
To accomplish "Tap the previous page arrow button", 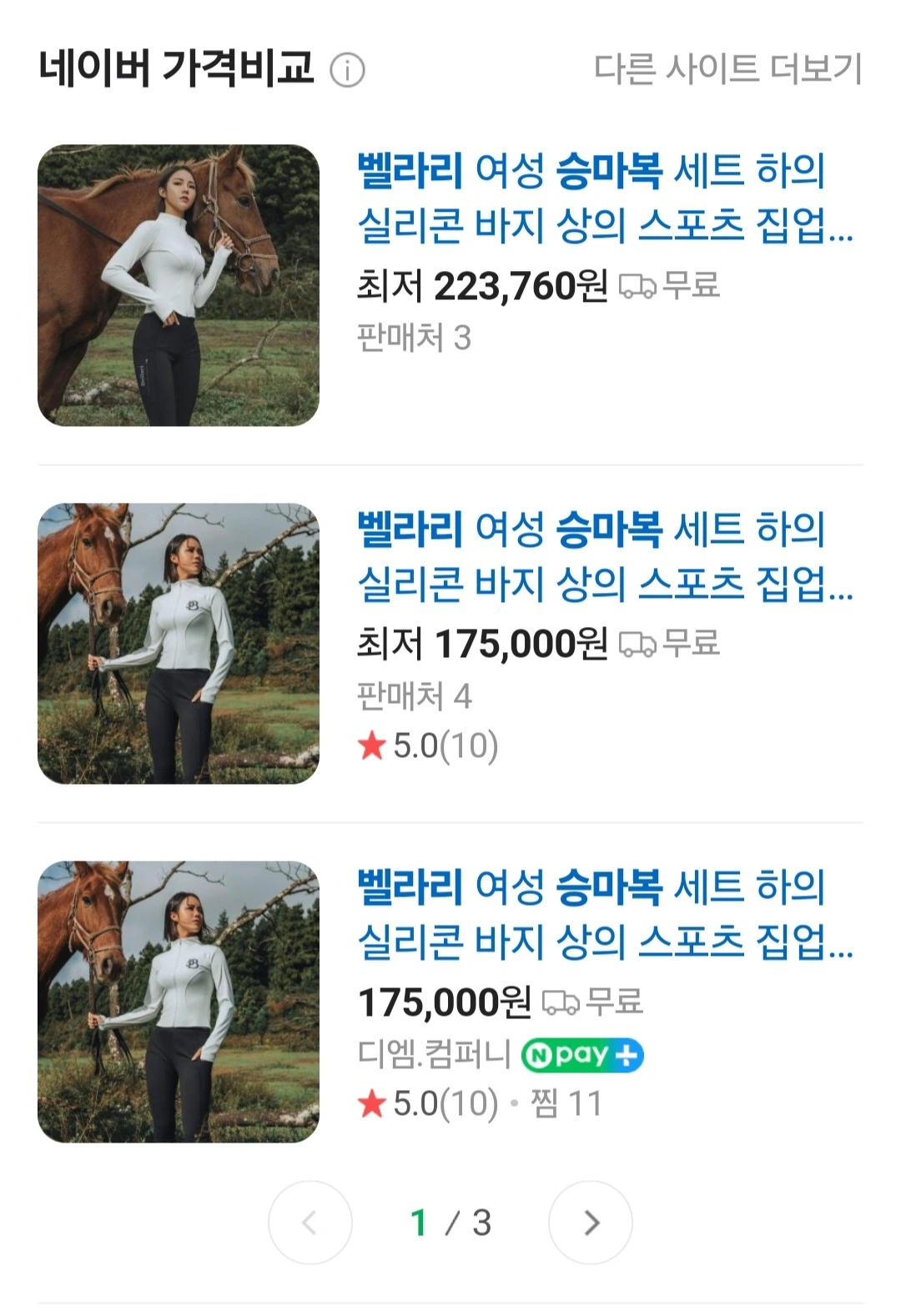I will (x=310, y=1223).
